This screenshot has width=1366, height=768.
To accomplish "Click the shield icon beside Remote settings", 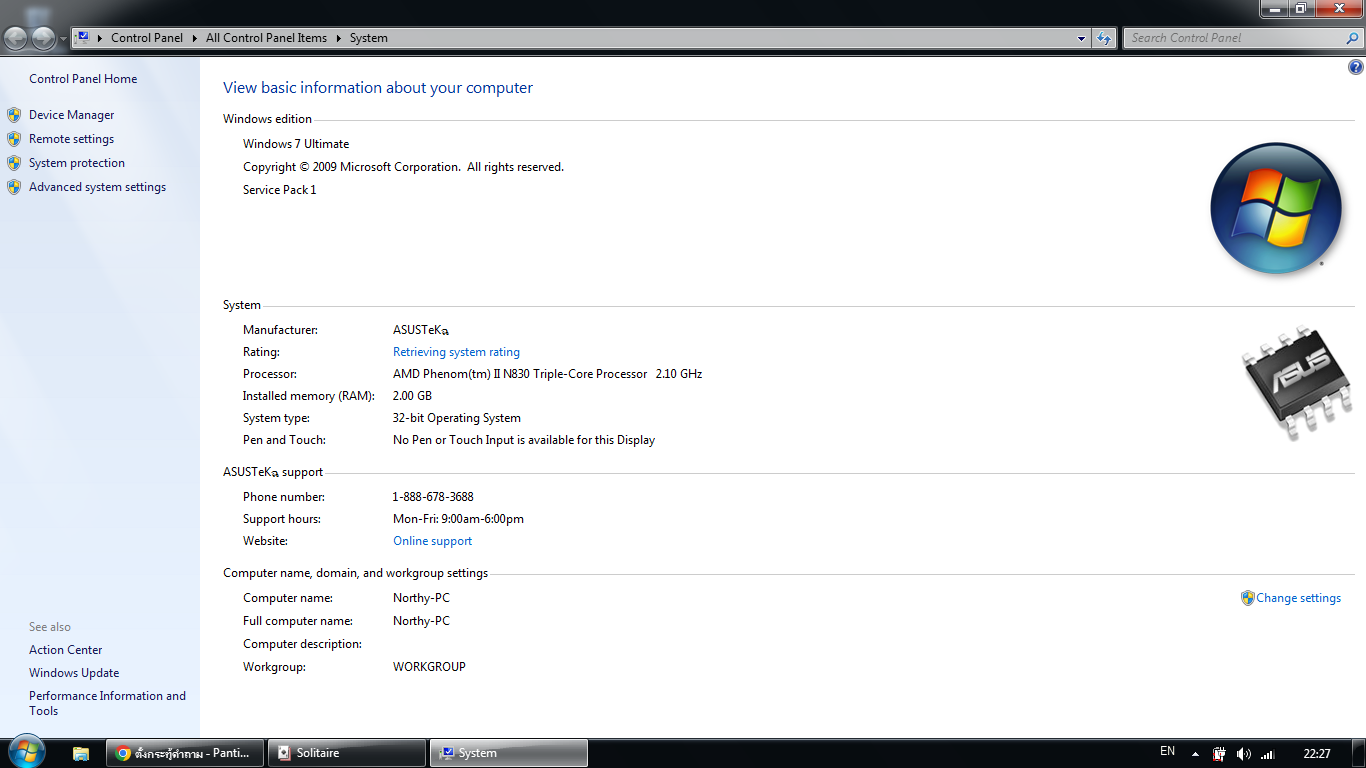I will pos(14,139).
